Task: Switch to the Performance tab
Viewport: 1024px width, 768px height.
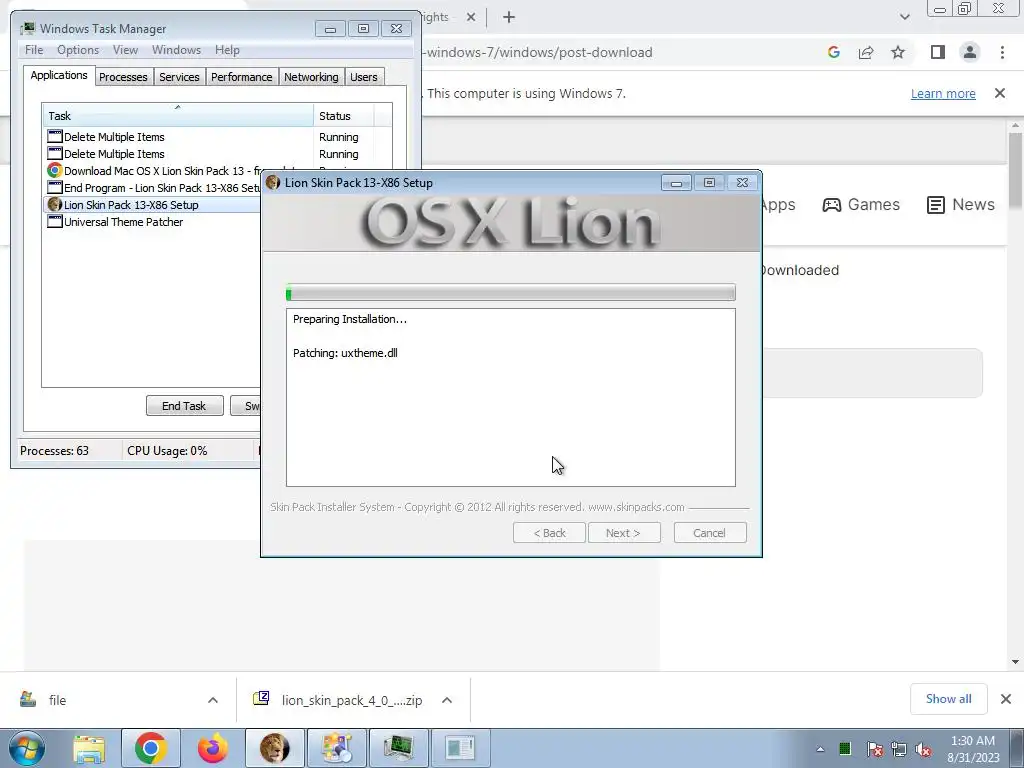Action: (241, 77)
